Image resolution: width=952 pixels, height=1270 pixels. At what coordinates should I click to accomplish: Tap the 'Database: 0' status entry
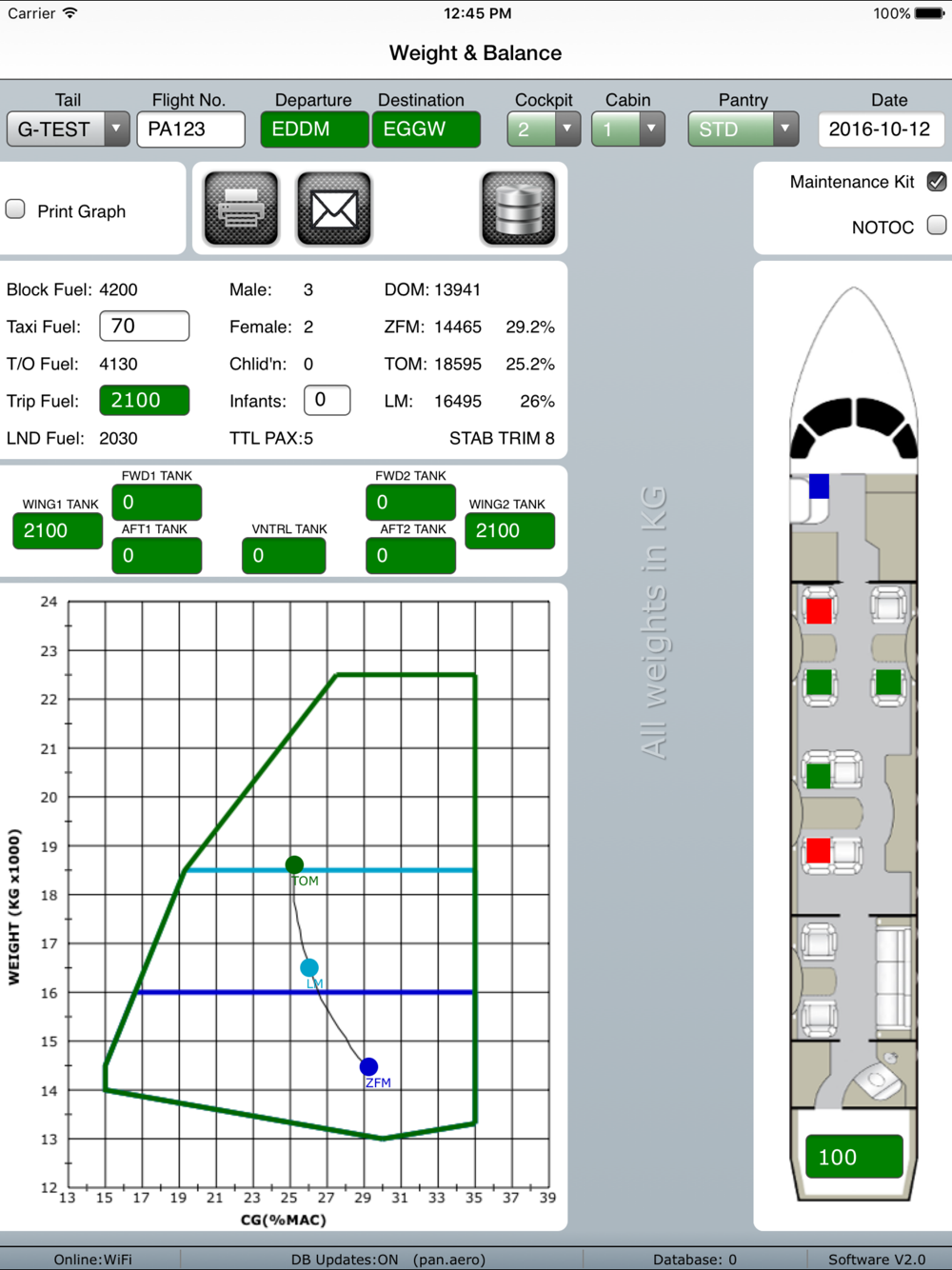point(695,1259)
